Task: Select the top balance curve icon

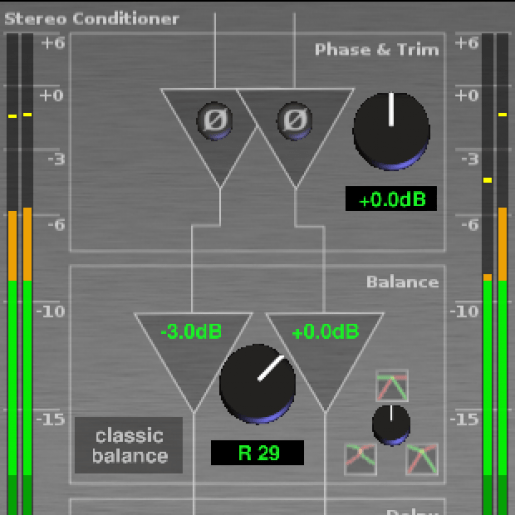Action: [392, 385]
